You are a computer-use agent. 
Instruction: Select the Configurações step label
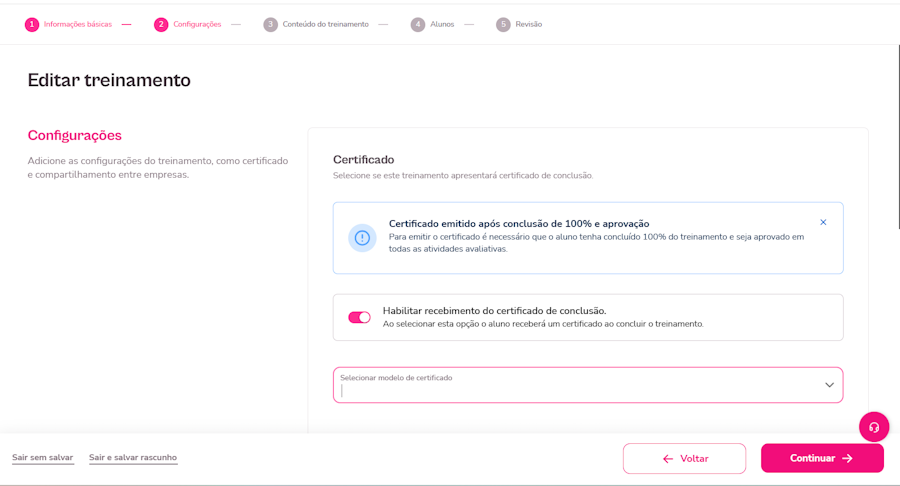tap(197, 24)
